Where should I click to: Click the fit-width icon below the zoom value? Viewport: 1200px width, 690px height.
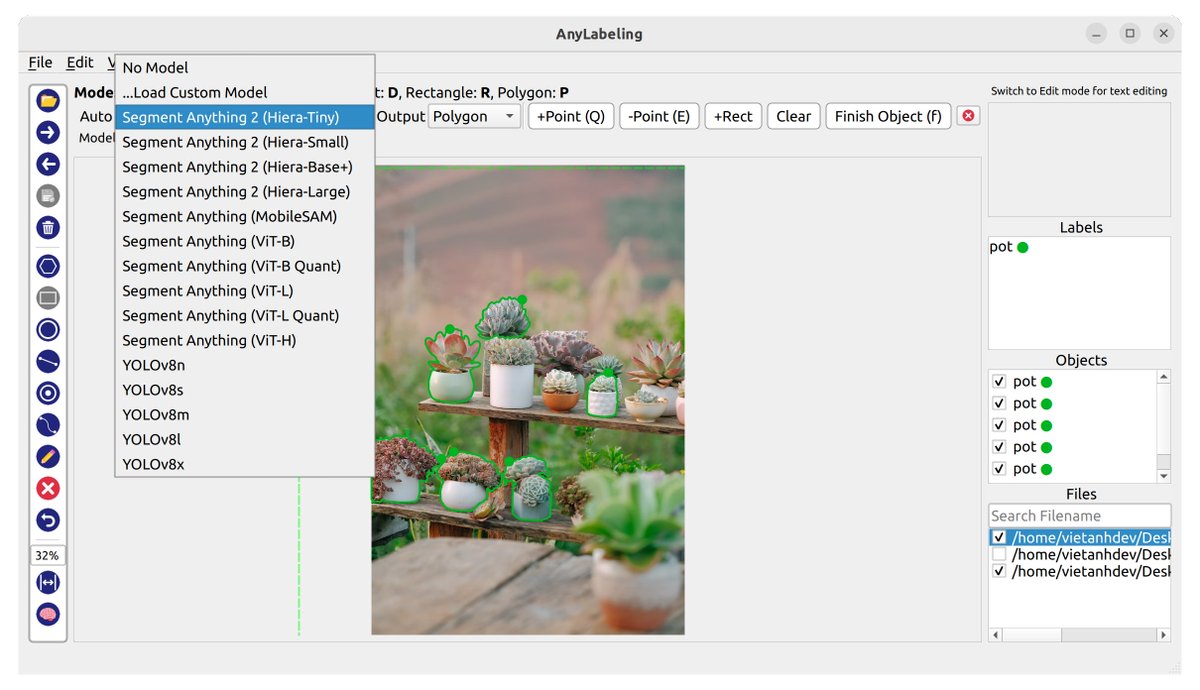coord(48,582)
